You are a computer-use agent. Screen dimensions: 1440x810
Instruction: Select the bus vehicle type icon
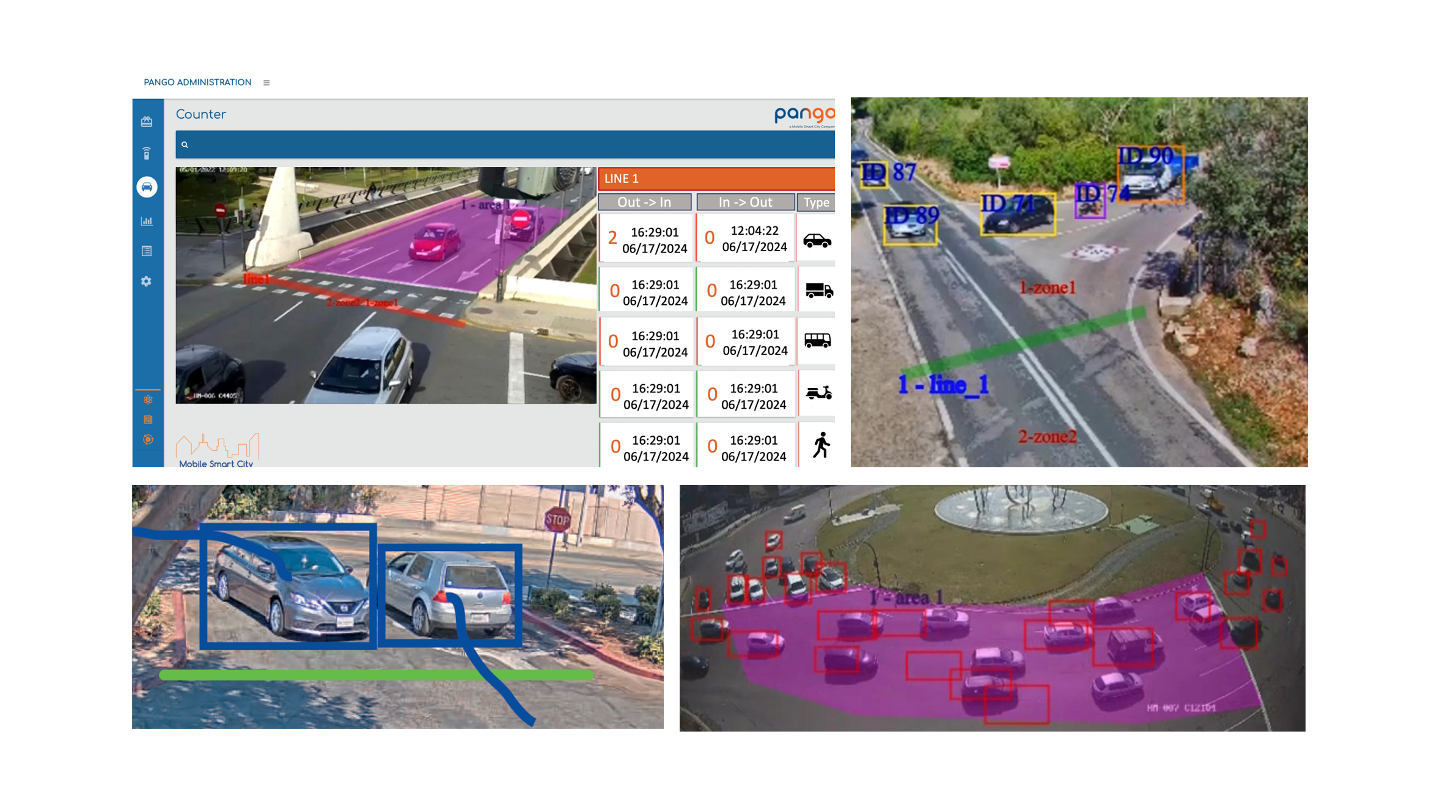point(818,341)
